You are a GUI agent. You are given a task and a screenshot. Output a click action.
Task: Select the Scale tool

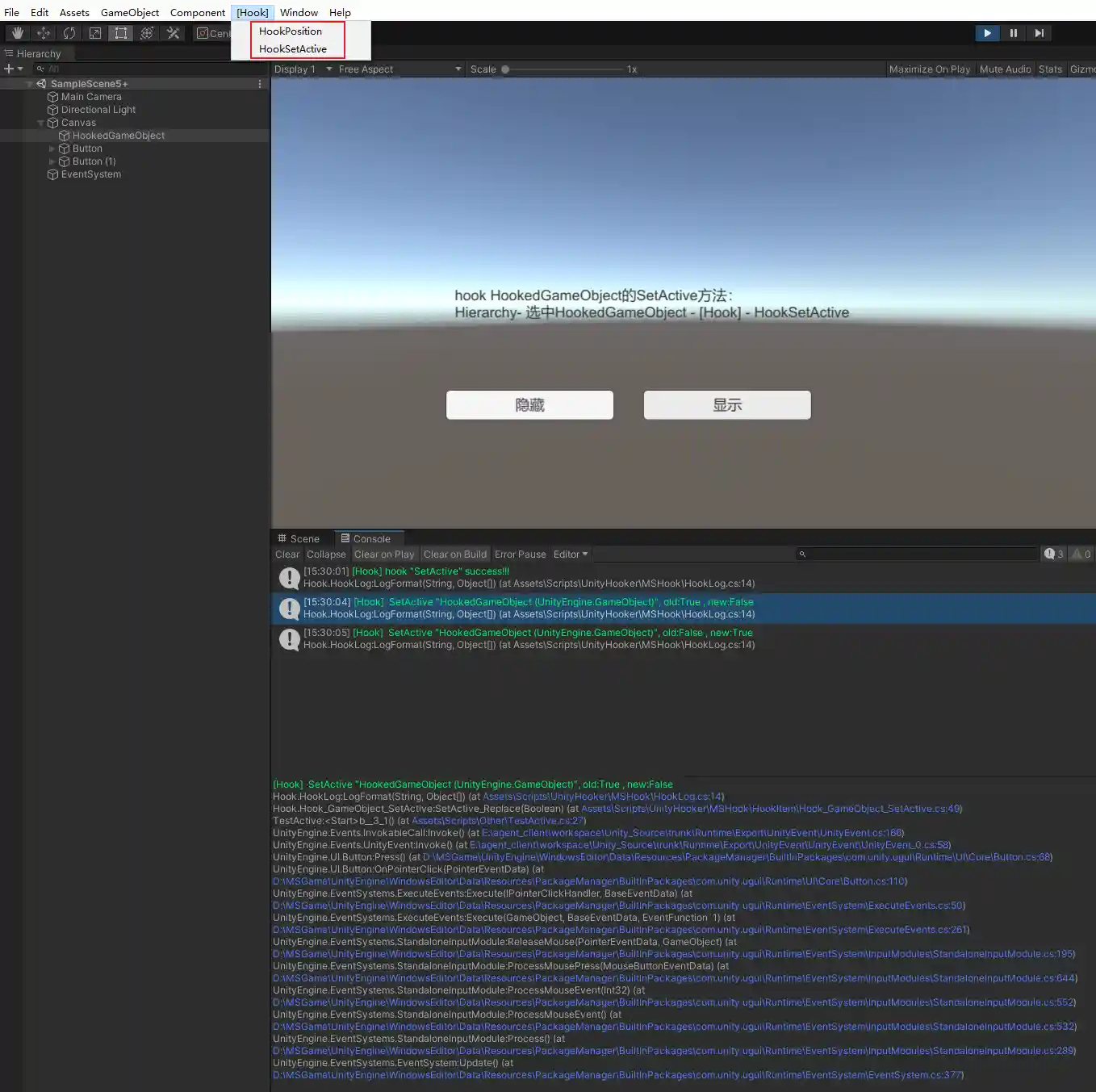point(95,33)
